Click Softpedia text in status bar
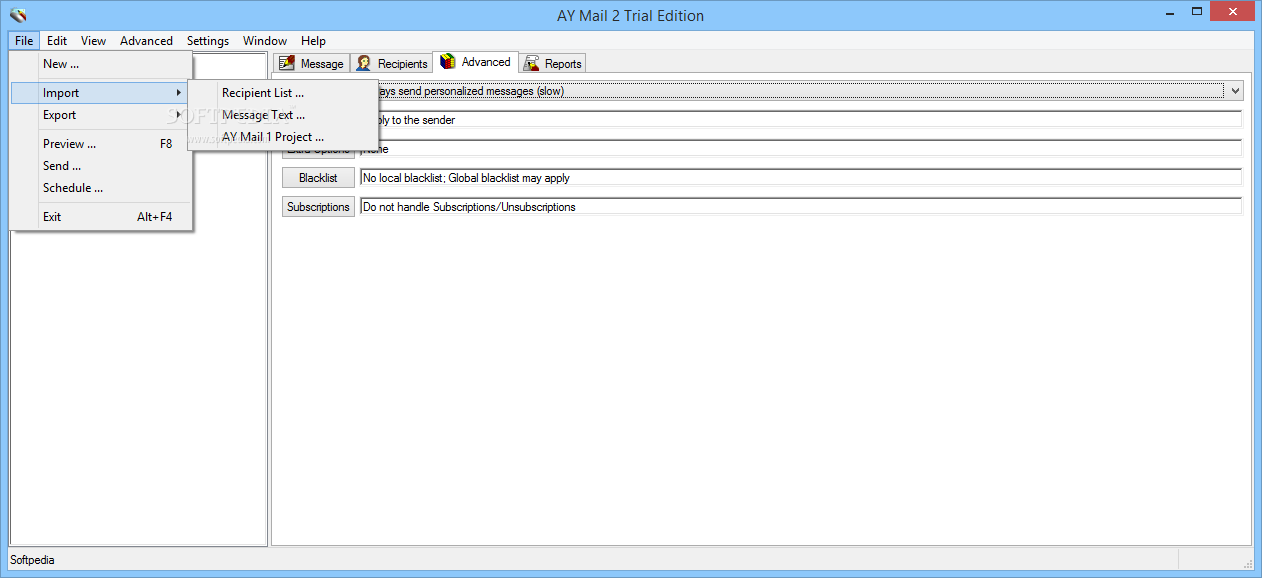 click(x=32, y=560)
